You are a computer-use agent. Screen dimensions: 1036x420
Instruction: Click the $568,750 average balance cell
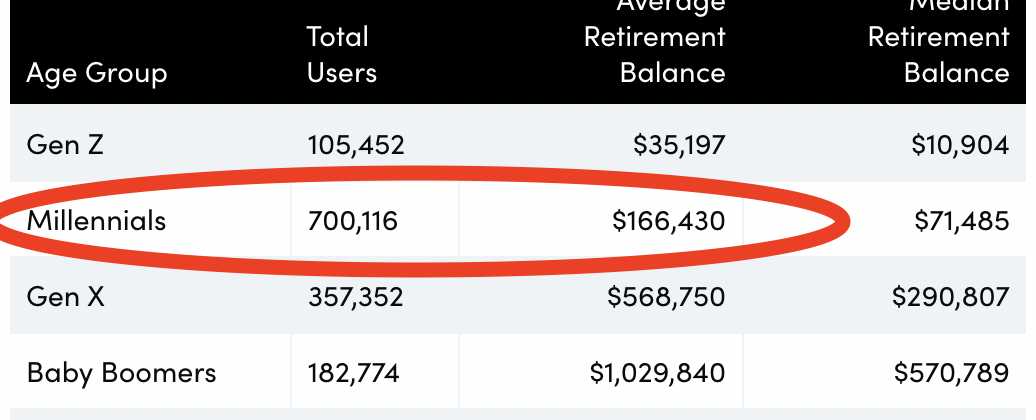(x=666, y=297)
